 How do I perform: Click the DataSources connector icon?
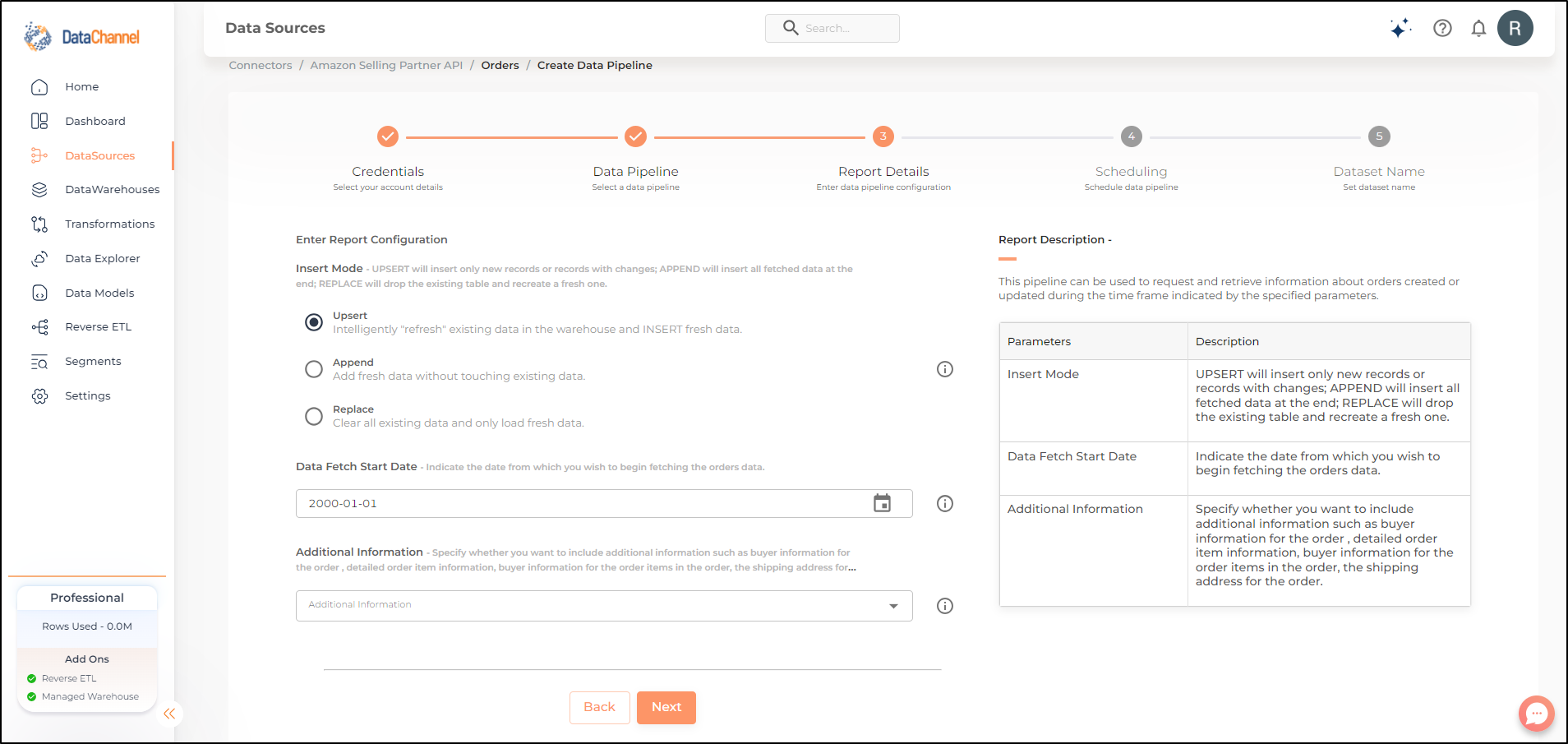(39, 155)
